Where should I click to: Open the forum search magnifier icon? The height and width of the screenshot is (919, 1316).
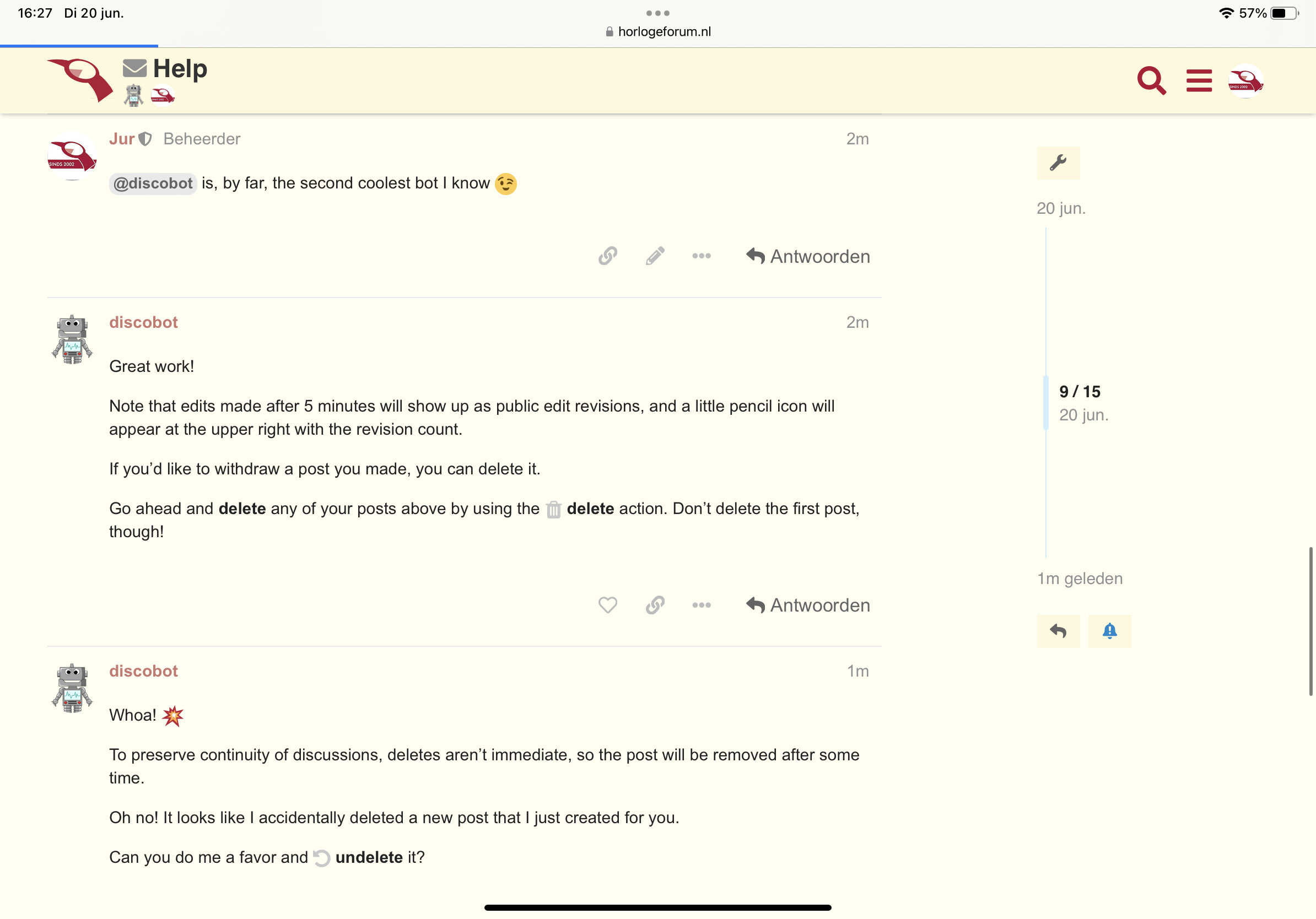point(1151,80)
